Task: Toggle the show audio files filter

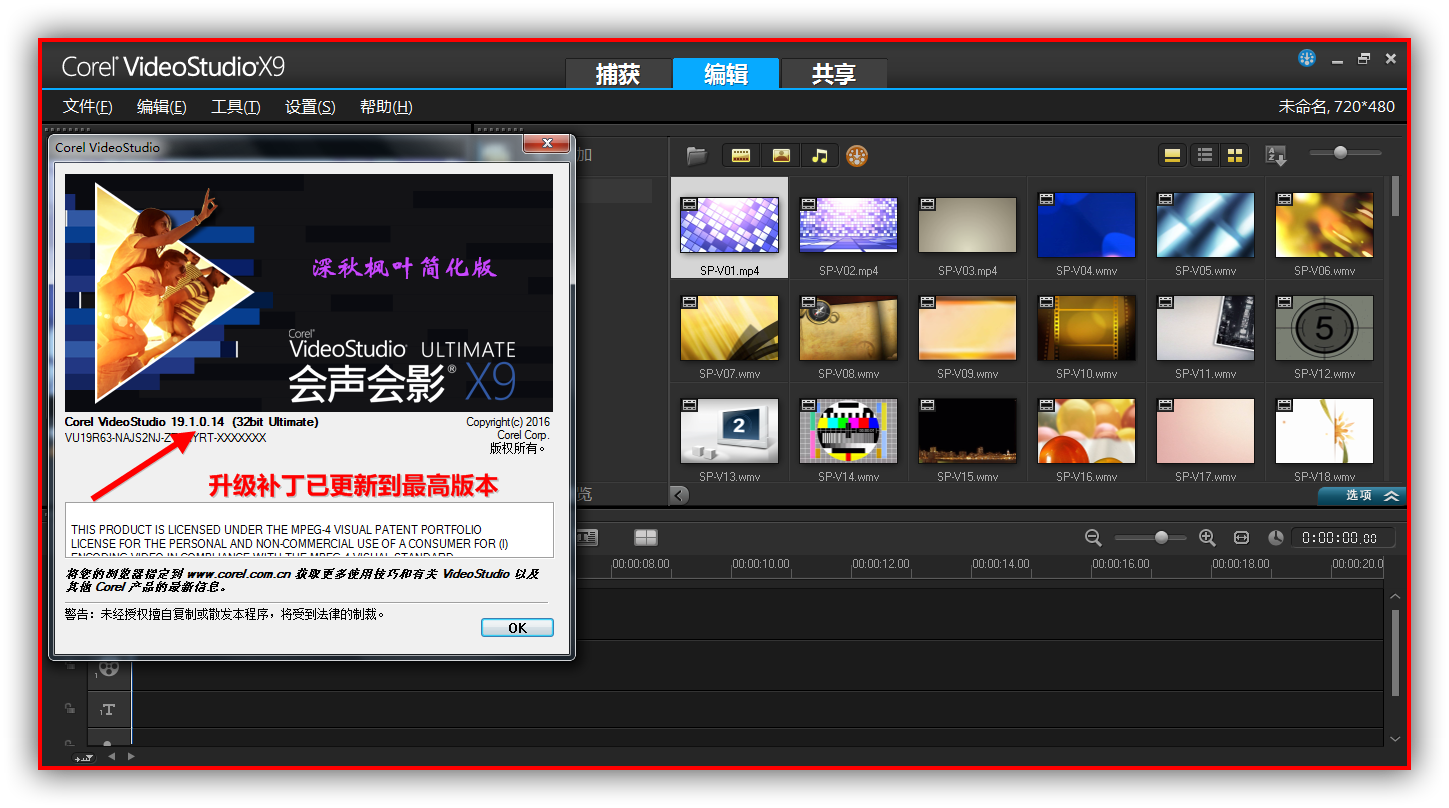Action: [819, 156]
